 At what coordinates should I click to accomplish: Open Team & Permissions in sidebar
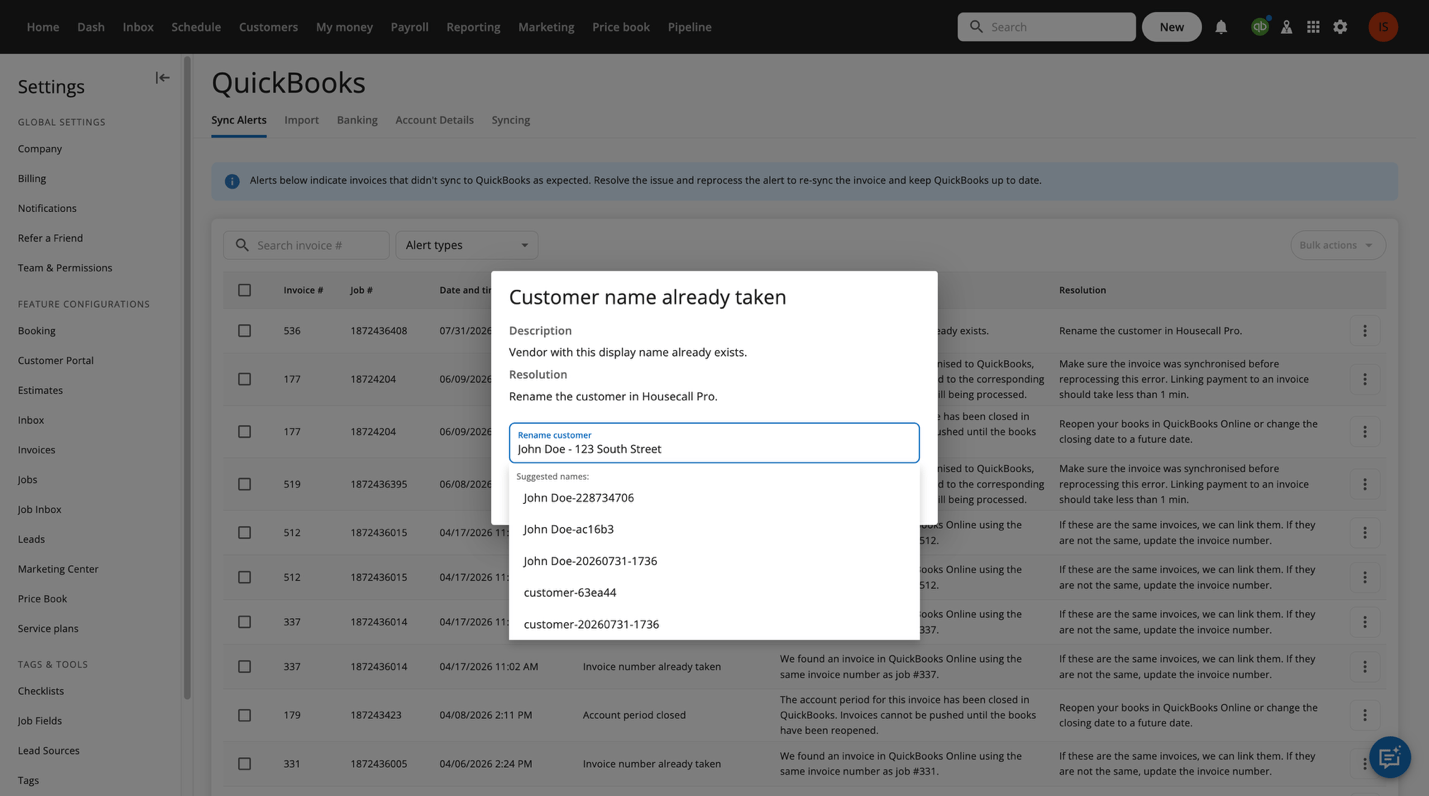coord(65,268)
